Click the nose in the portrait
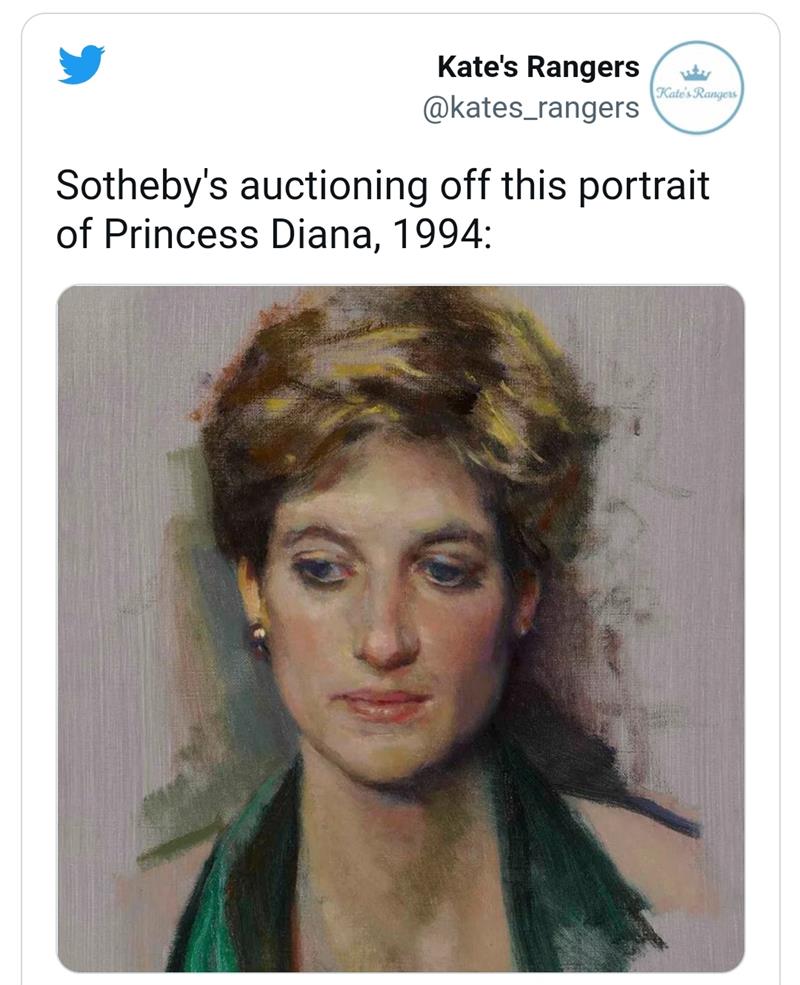This screenshot has width=800, height=985. (382, 641)
